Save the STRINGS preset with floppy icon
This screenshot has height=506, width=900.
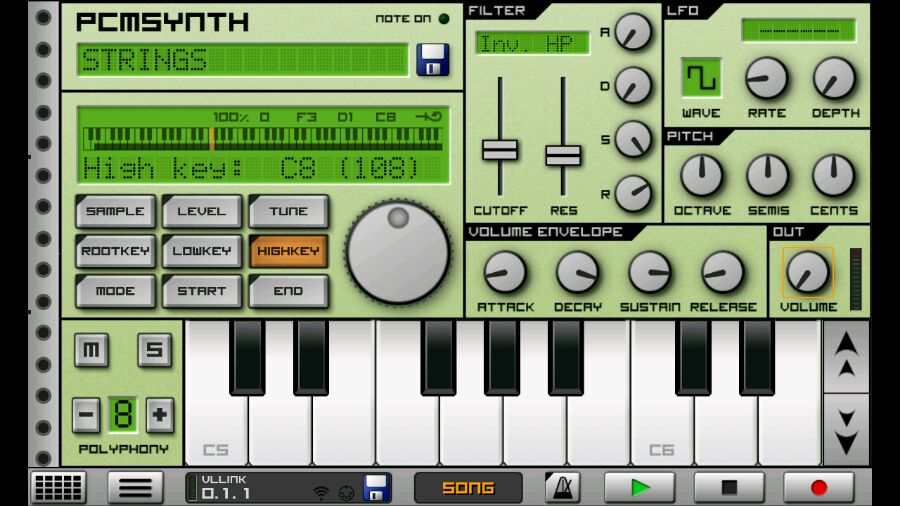pos(433,60)
